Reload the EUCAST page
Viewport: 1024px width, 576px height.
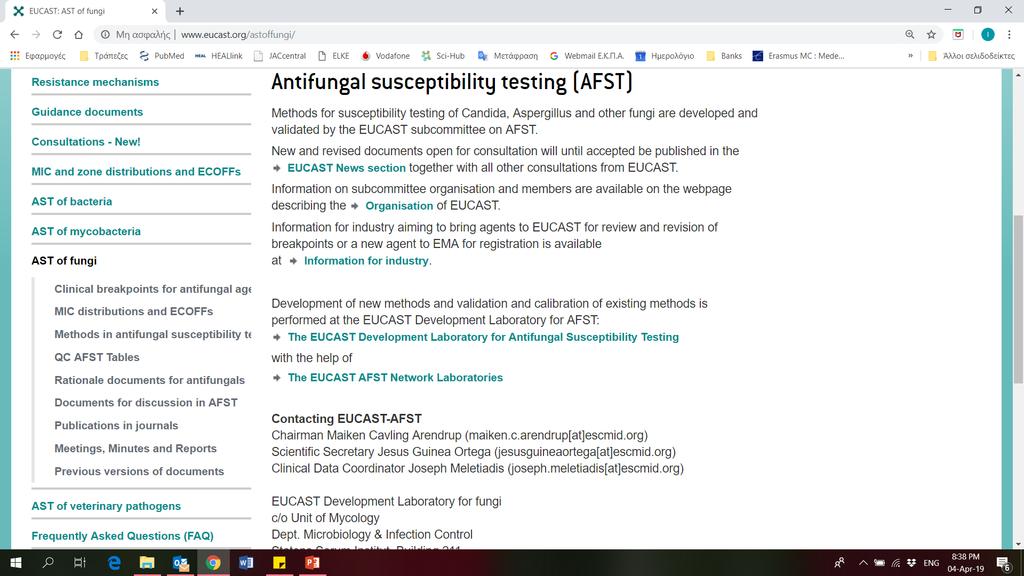coord(57,35)
